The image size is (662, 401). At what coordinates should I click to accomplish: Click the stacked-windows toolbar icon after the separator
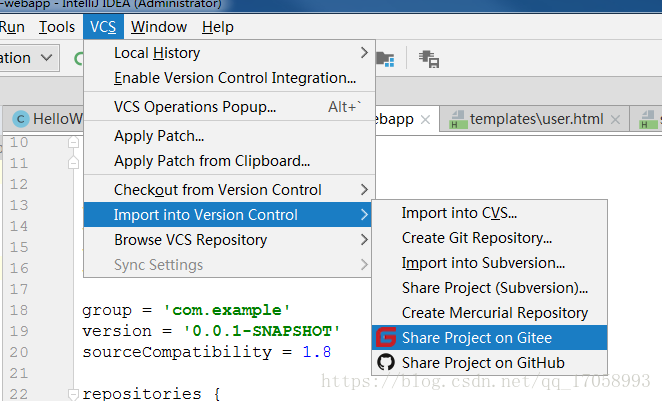(x=429, y=59)
